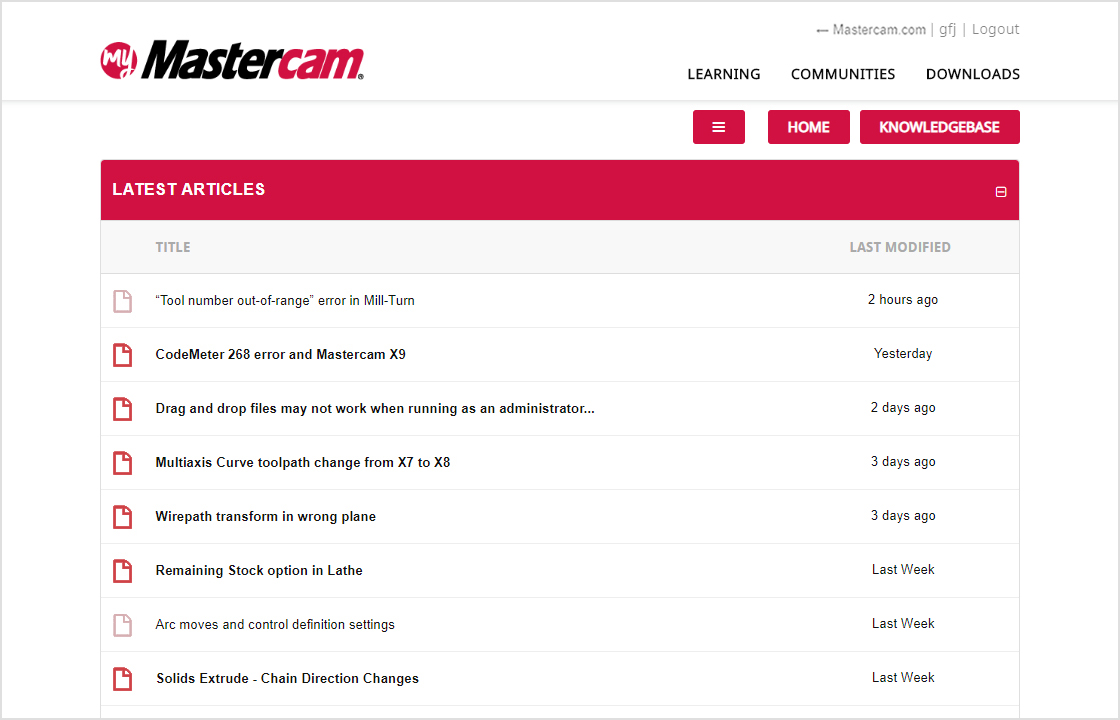Click "Last Week" in the Arc moves row
Viewport: 1120px width, 720px height.
(x=903, y=624)
